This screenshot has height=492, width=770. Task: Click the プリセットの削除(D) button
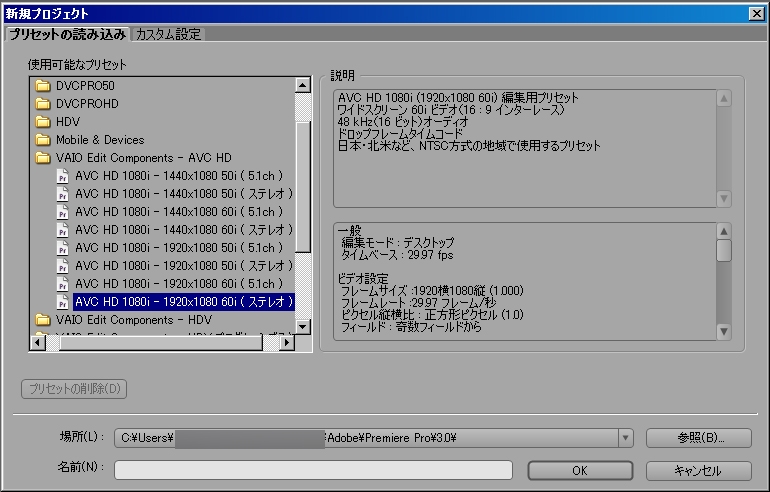(x=74, y=389)
